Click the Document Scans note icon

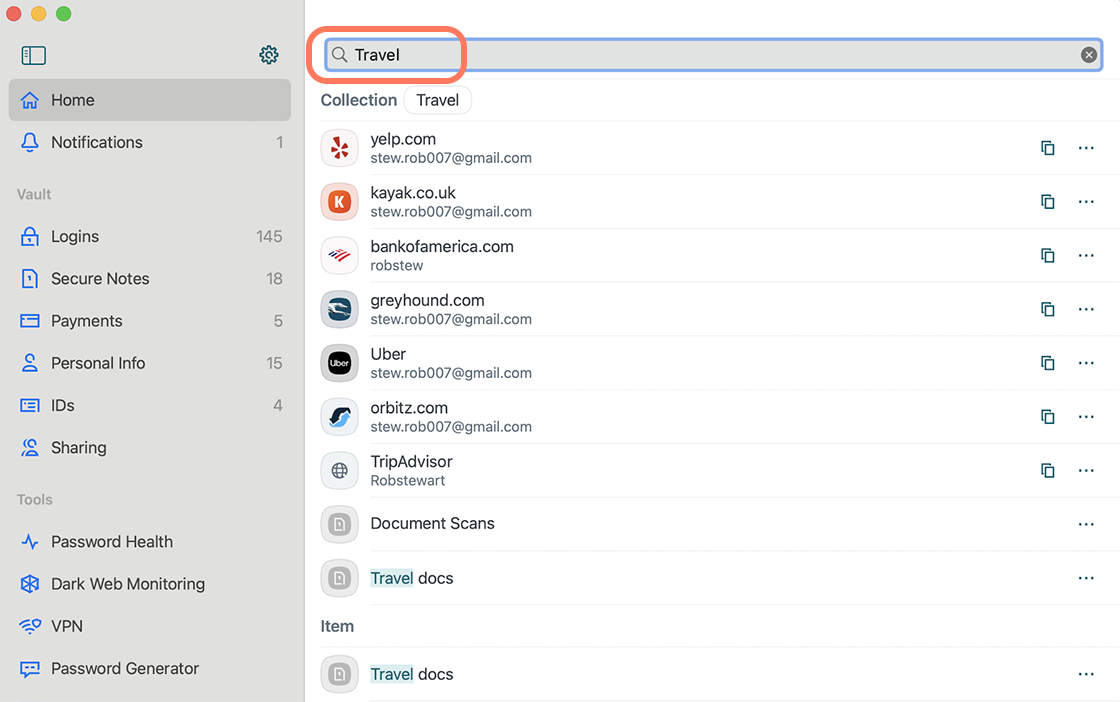(x=339, y=524)
